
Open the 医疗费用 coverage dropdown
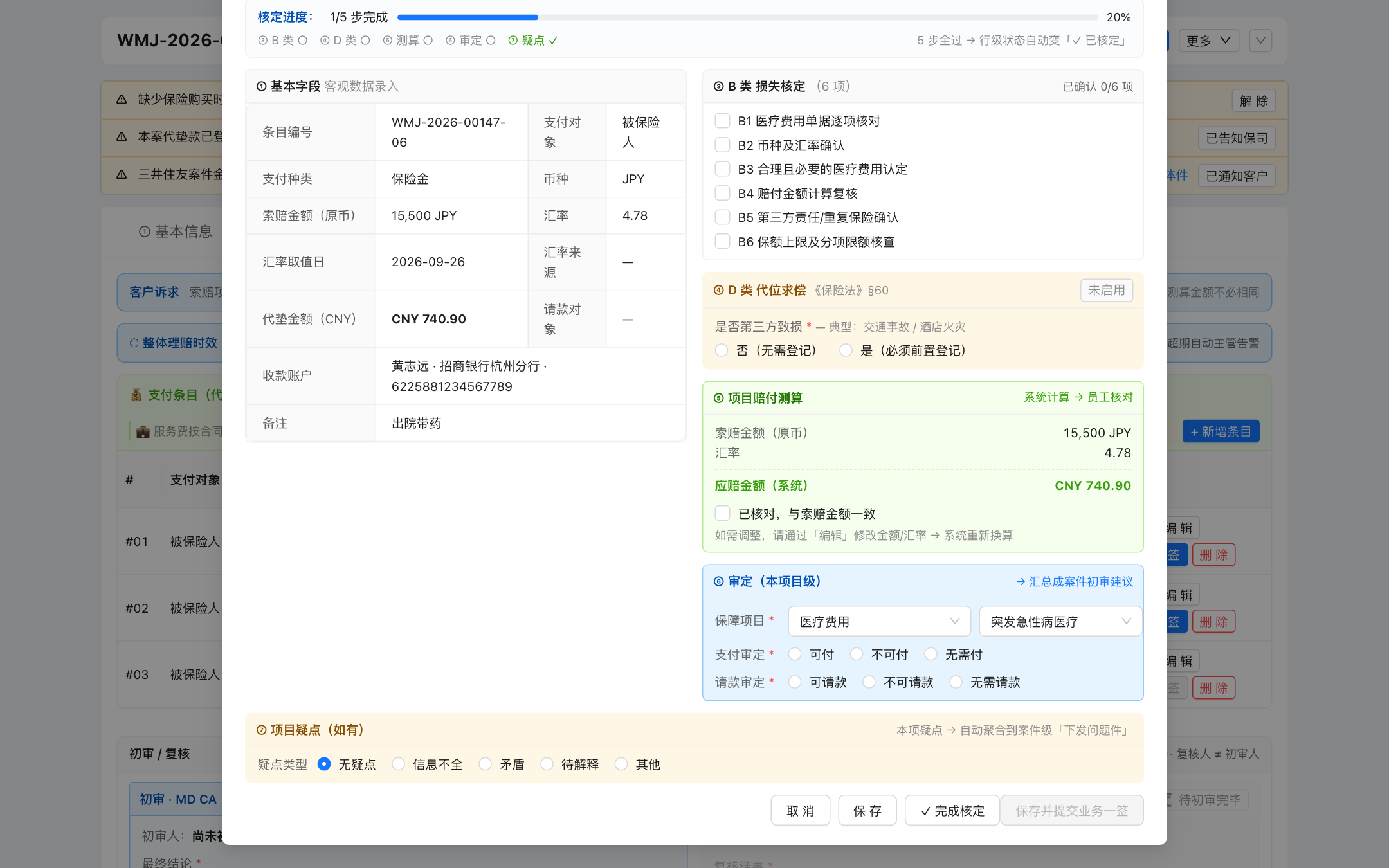(879, 622)
